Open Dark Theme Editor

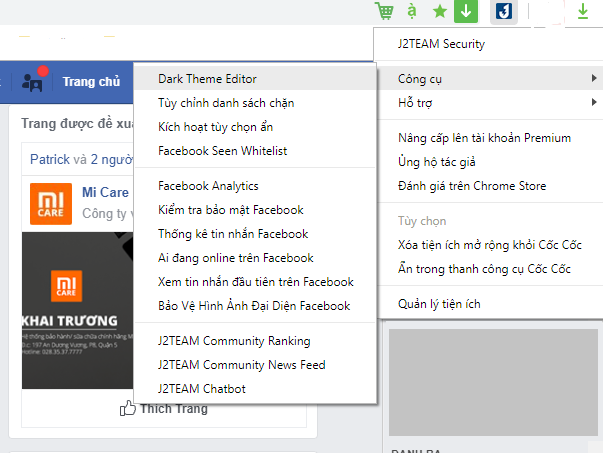tap(255, 79)
